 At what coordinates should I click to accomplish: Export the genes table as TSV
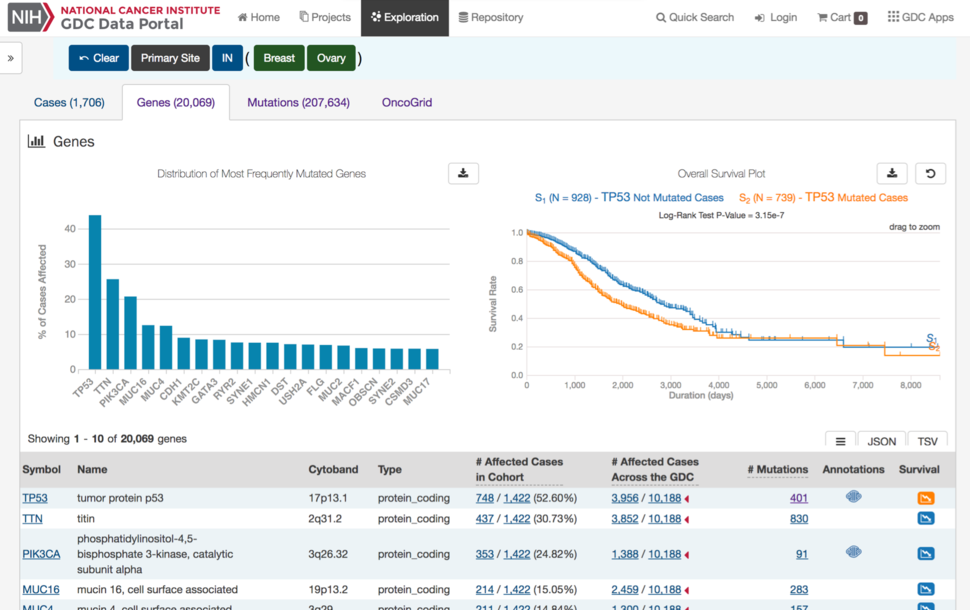click(x=928, y=441)
